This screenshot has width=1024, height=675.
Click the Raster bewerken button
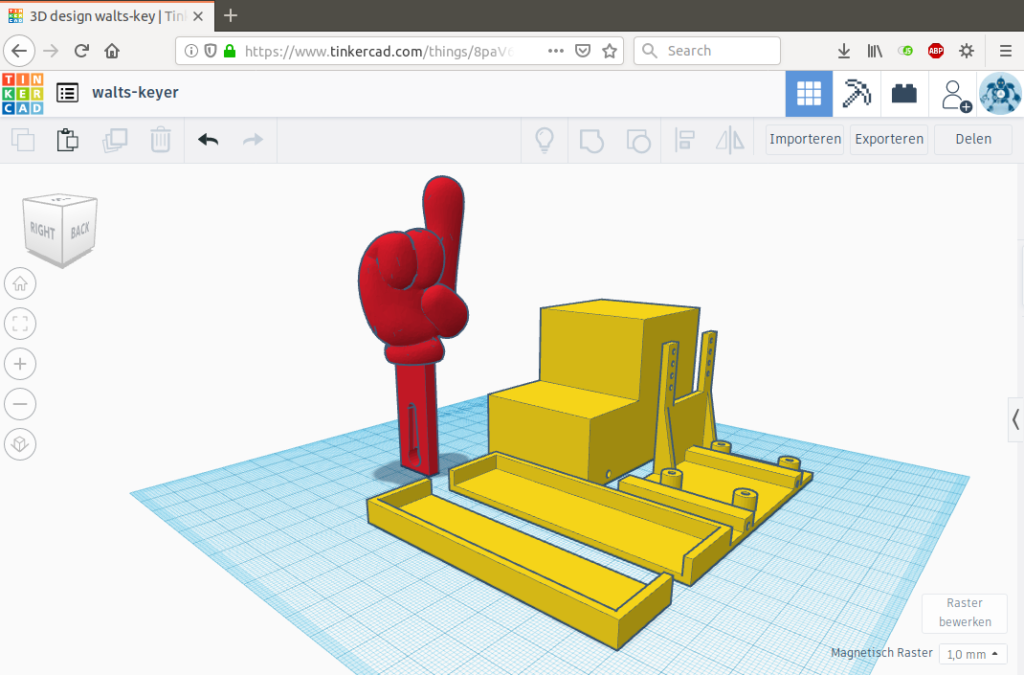[x=964, y=612]
